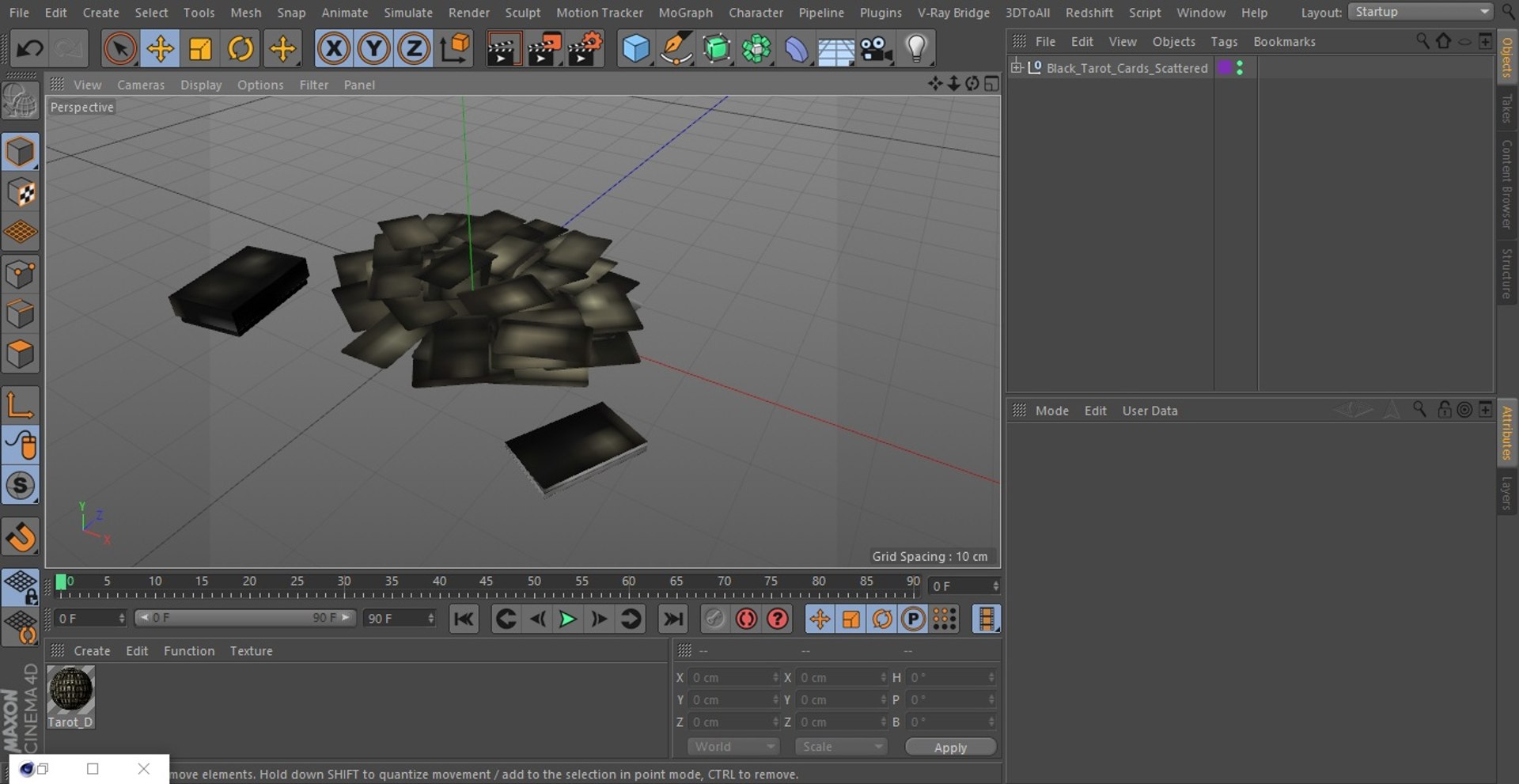Click the Apply button
Viewport: 1519px width, 784px height.
pos(950,748)
